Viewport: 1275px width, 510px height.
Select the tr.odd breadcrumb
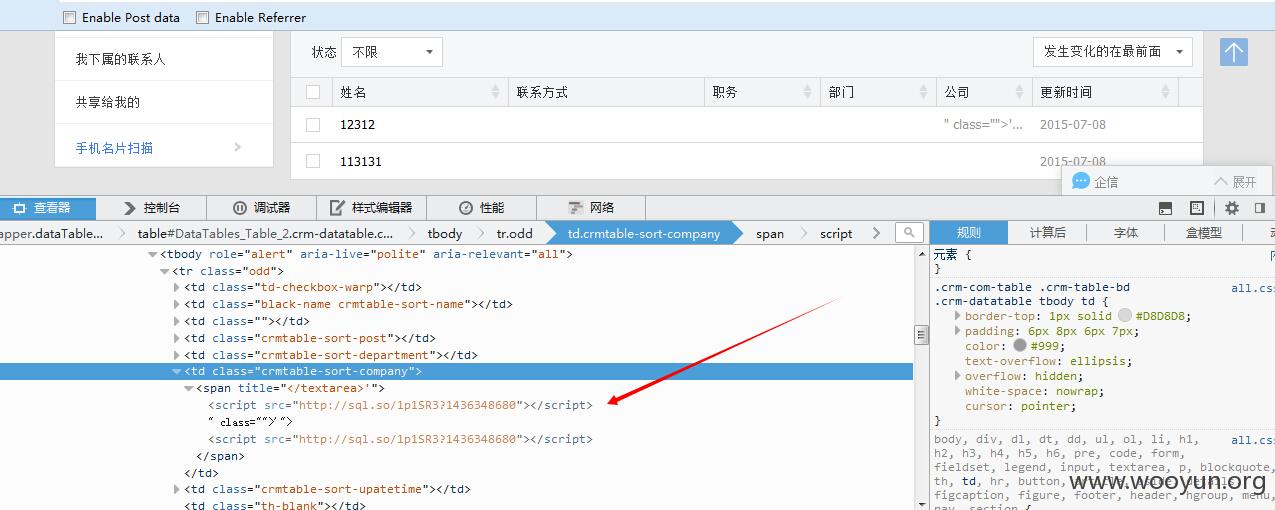(x=514, y=233)
